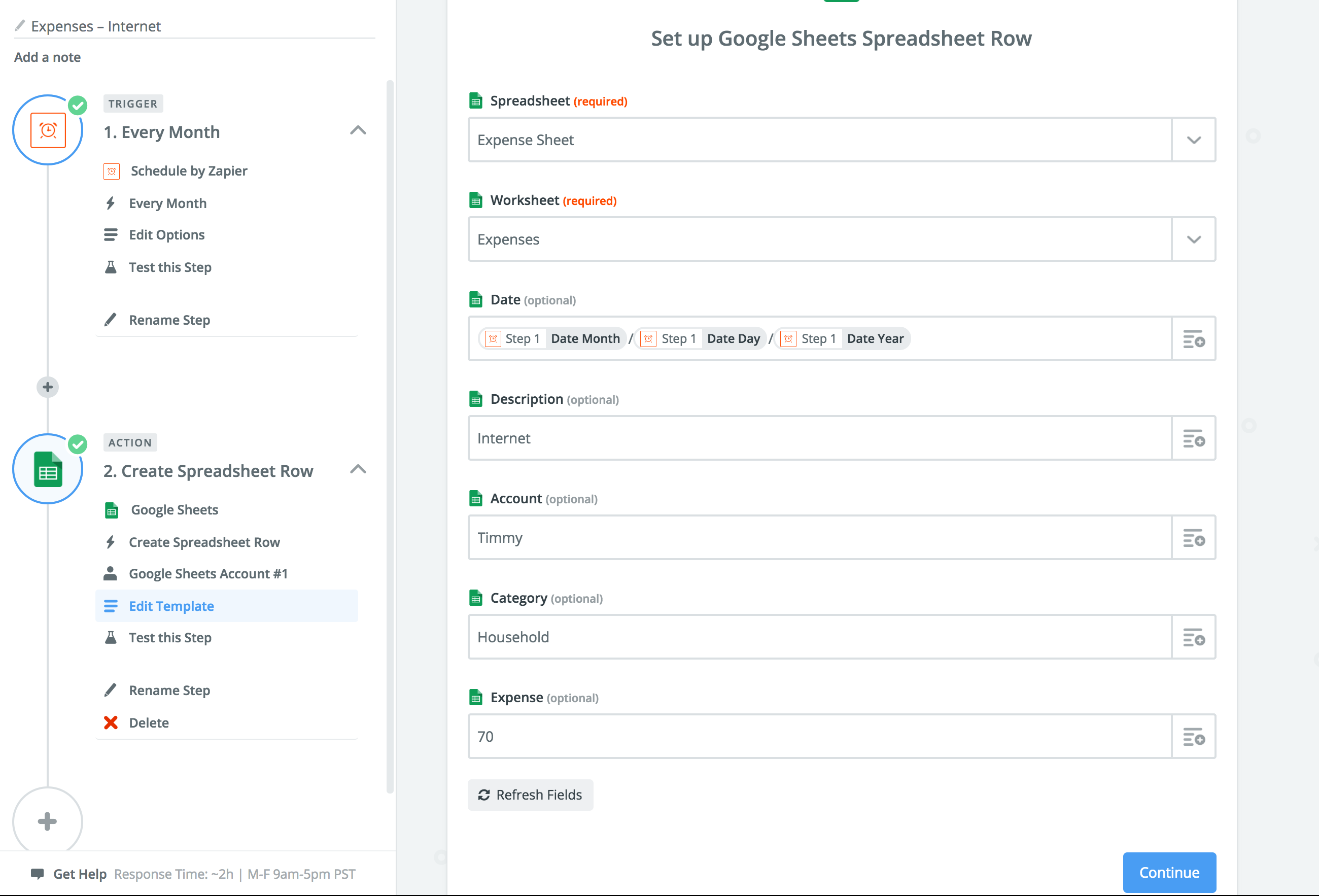Open the Worksheet dropdown showing Expenses
Viewport: 1319px width, 896px height.
tap(1194, 239)
